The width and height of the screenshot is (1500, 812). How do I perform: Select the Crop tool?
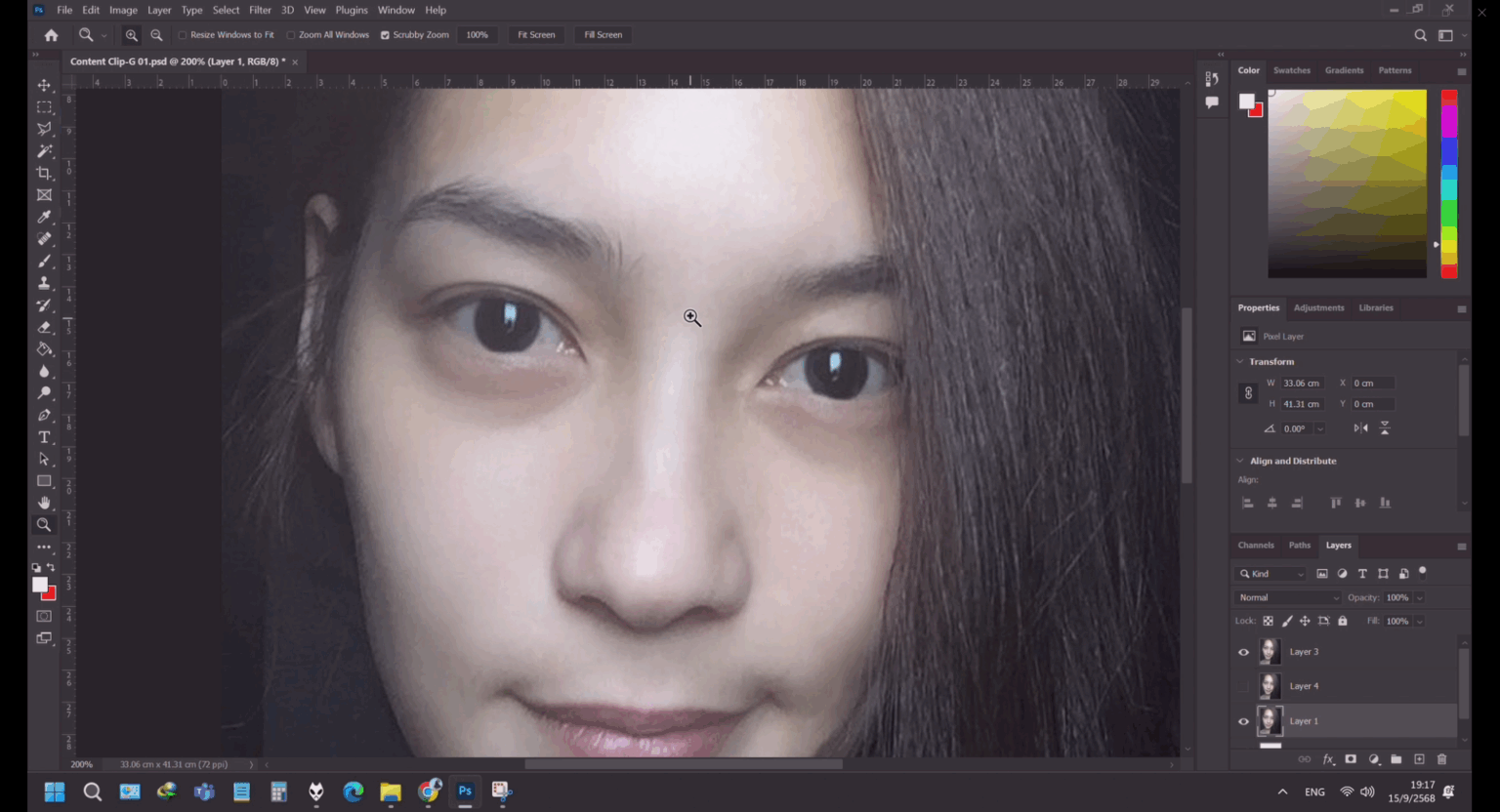(x=44, y=173)
